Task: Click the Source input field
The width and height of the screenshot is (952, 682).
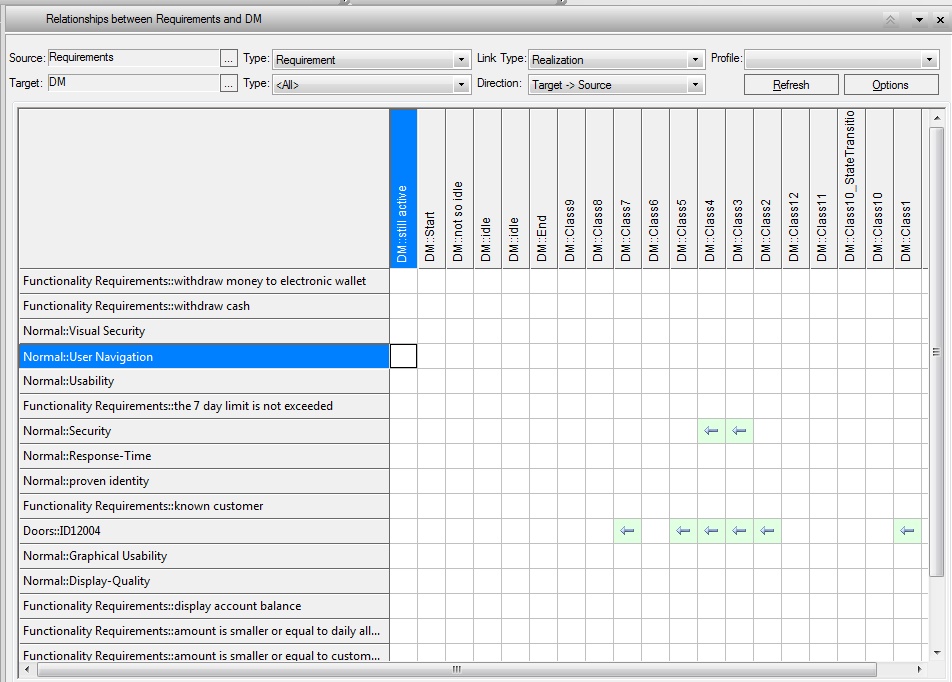Action: pos(133,58)
